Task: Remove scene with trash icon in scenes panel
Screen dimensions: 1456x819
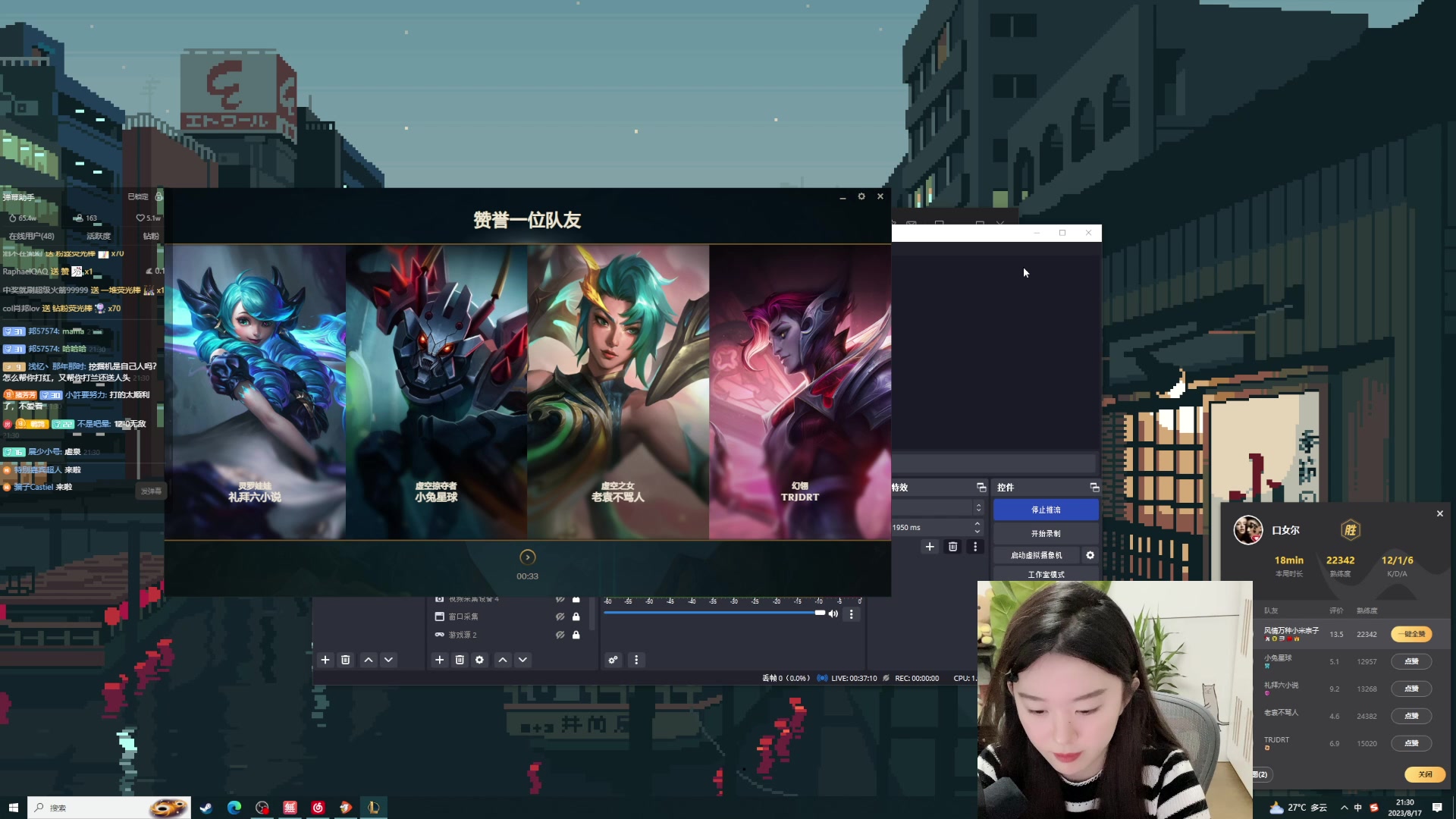Action: 346,660
